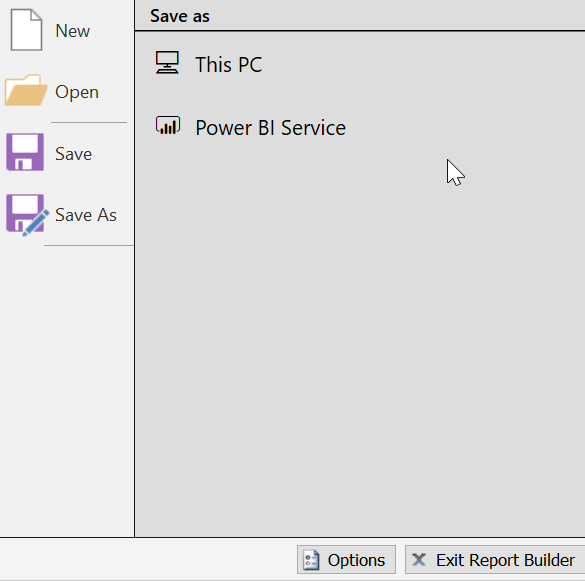Click the X icon beside Exit Report Builder

point(419,560)
